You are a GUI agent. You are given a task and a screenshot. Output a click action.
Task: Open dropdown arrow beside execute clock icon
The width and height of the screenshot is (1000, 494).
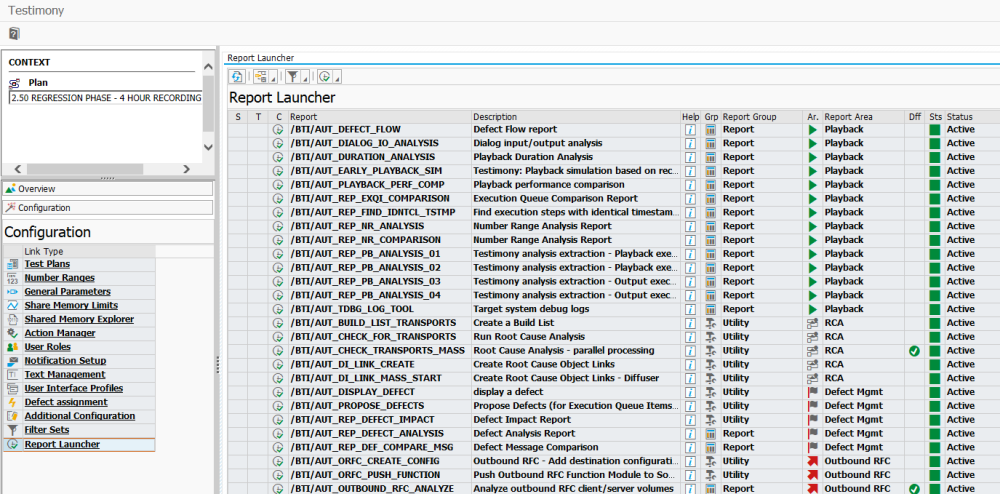pos(337,77)
